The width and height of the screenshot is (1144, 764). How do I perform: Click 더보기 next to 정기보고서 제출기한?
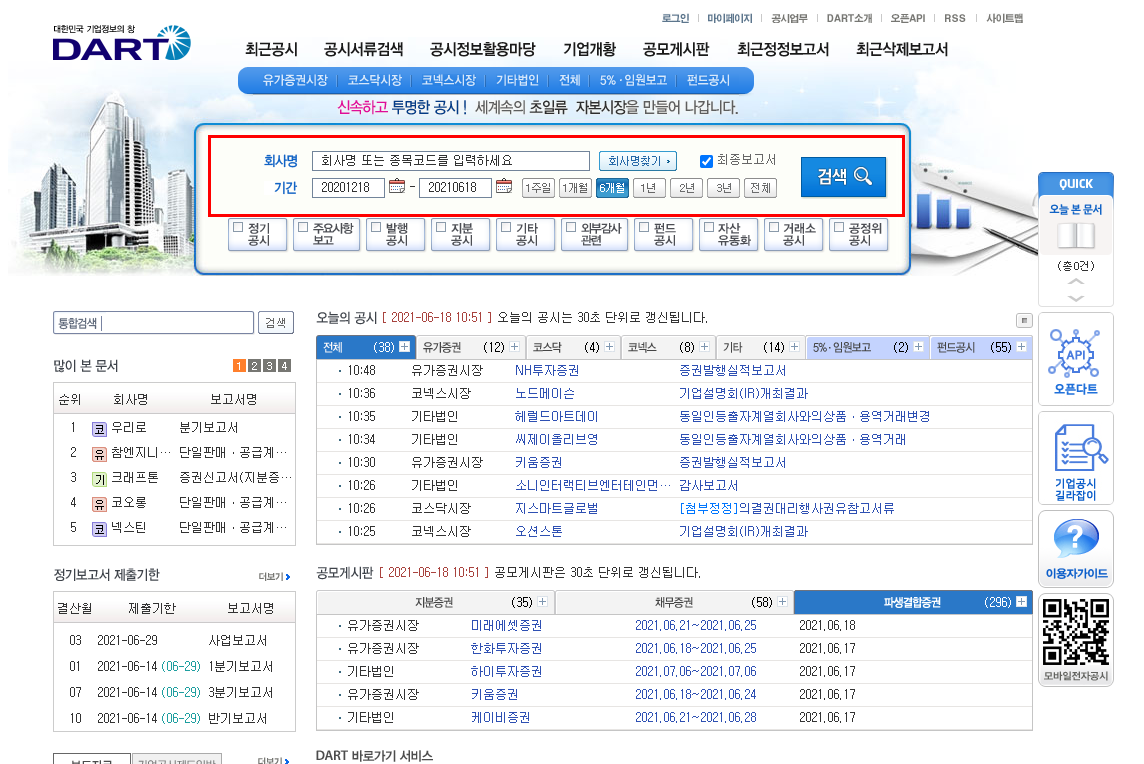pos(274,576)
